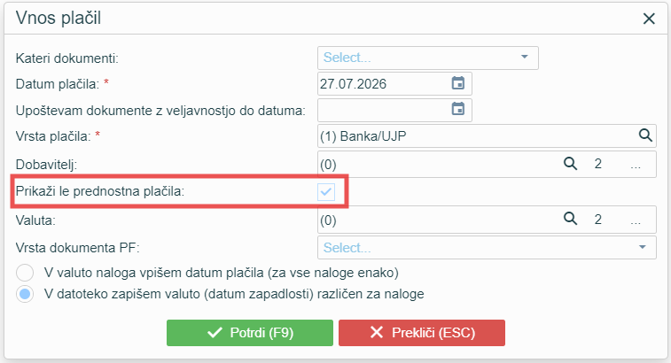This screenshot has width=671, height=363.
Task: Close the Vnos plačil dialog
Action: point(649,18)
